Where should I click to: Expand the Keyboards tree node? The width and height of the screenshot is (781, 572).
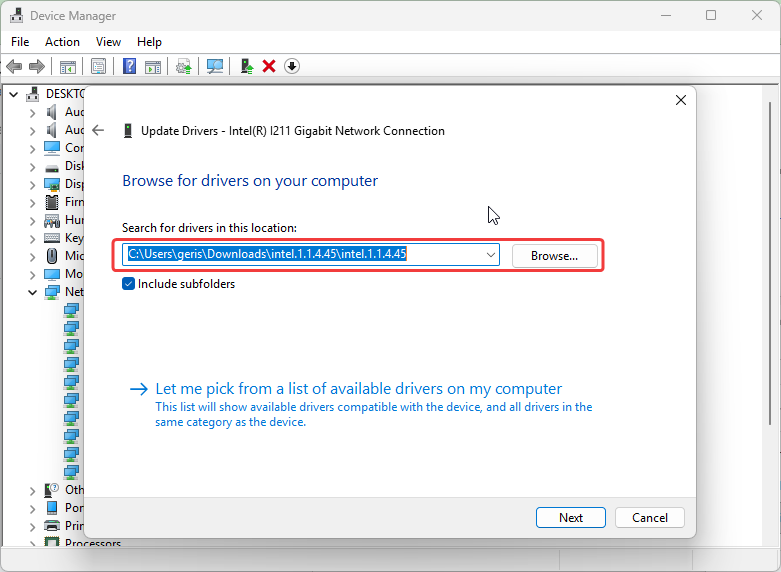click(x=33, y=238)
